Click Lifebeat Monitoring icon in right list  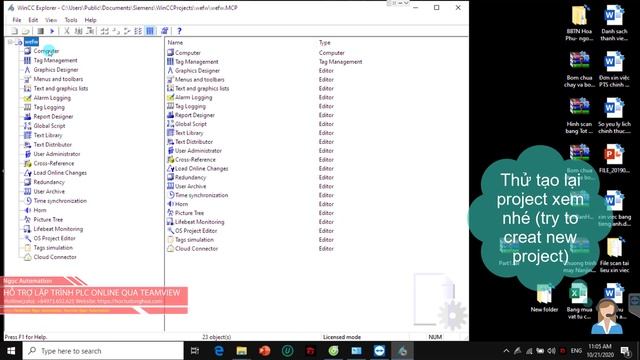click(x=171, y=222)
